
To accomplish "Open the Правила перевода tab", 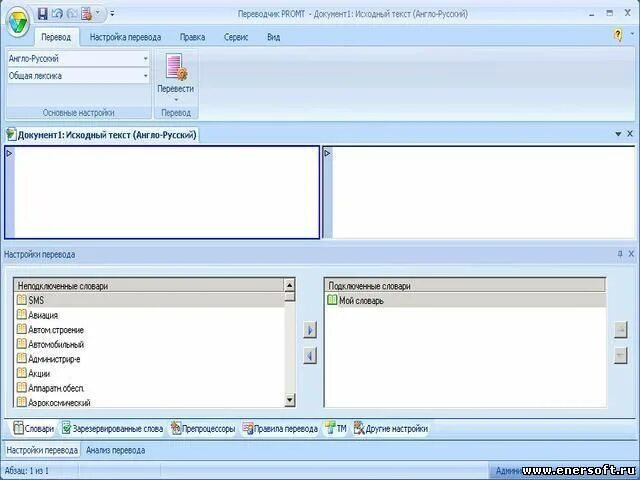I will click(x=280, y=429).
